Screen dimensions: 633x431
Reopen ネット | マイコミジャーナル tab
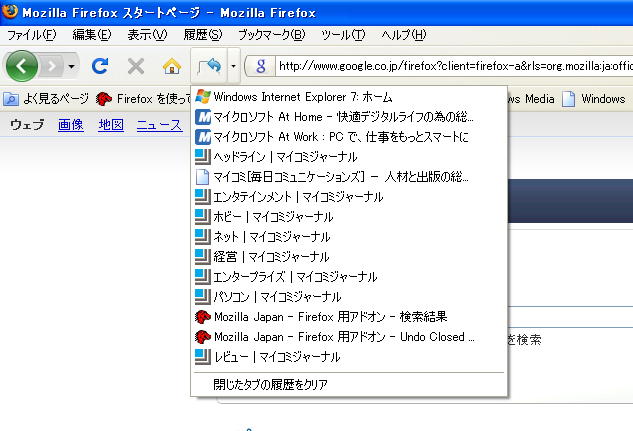[x=349, y=237]
